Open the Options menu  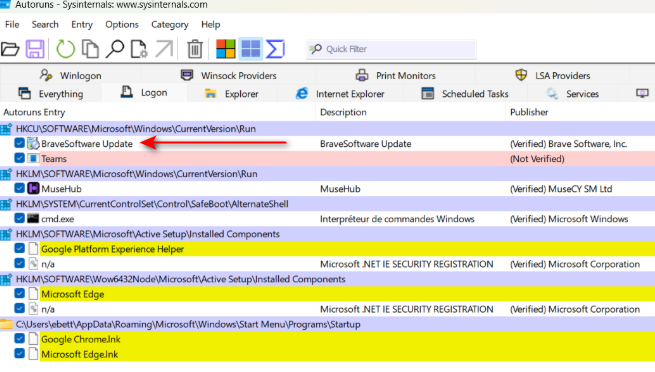122,25
